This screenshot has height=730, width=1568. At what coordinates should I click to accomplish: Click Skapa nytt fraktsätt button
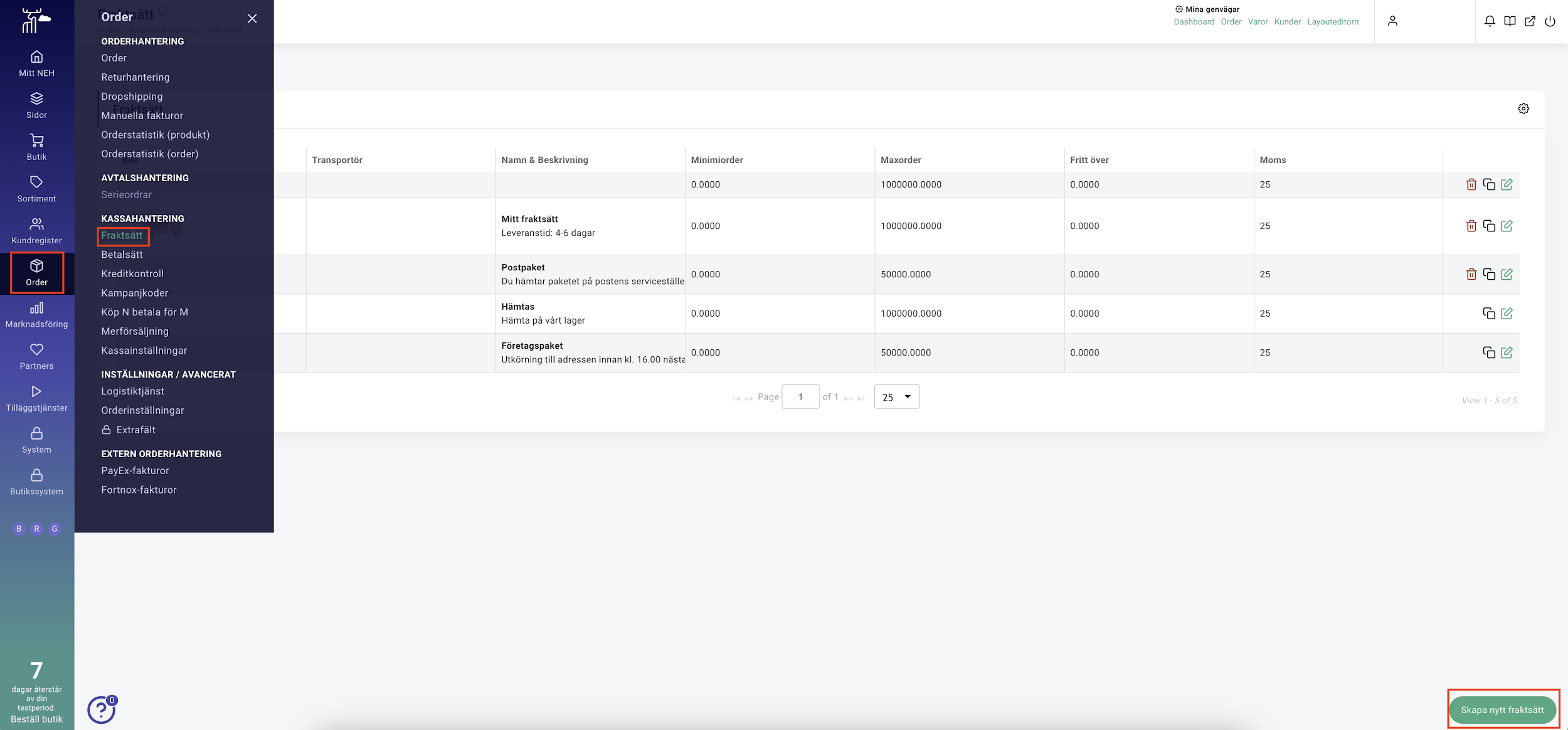(x=1502, y=710)
